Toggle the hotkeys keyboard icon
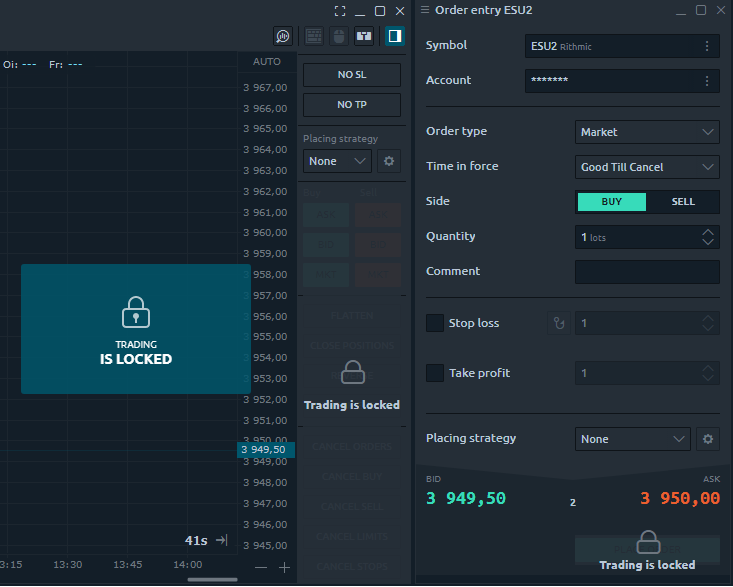733x587 pixels. click(x=314, y=36)
